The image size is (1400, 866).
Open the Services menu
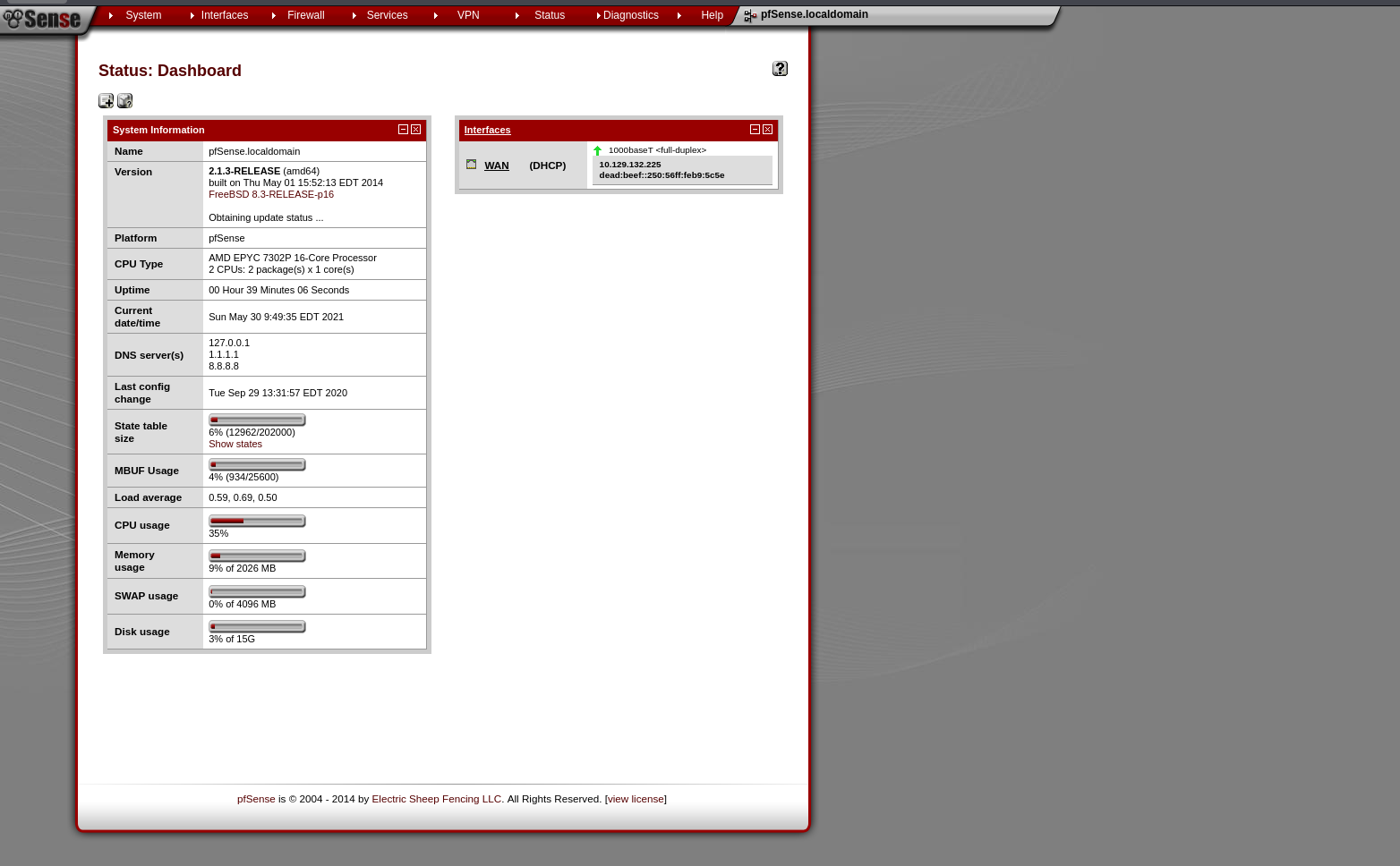pos(387,15)
